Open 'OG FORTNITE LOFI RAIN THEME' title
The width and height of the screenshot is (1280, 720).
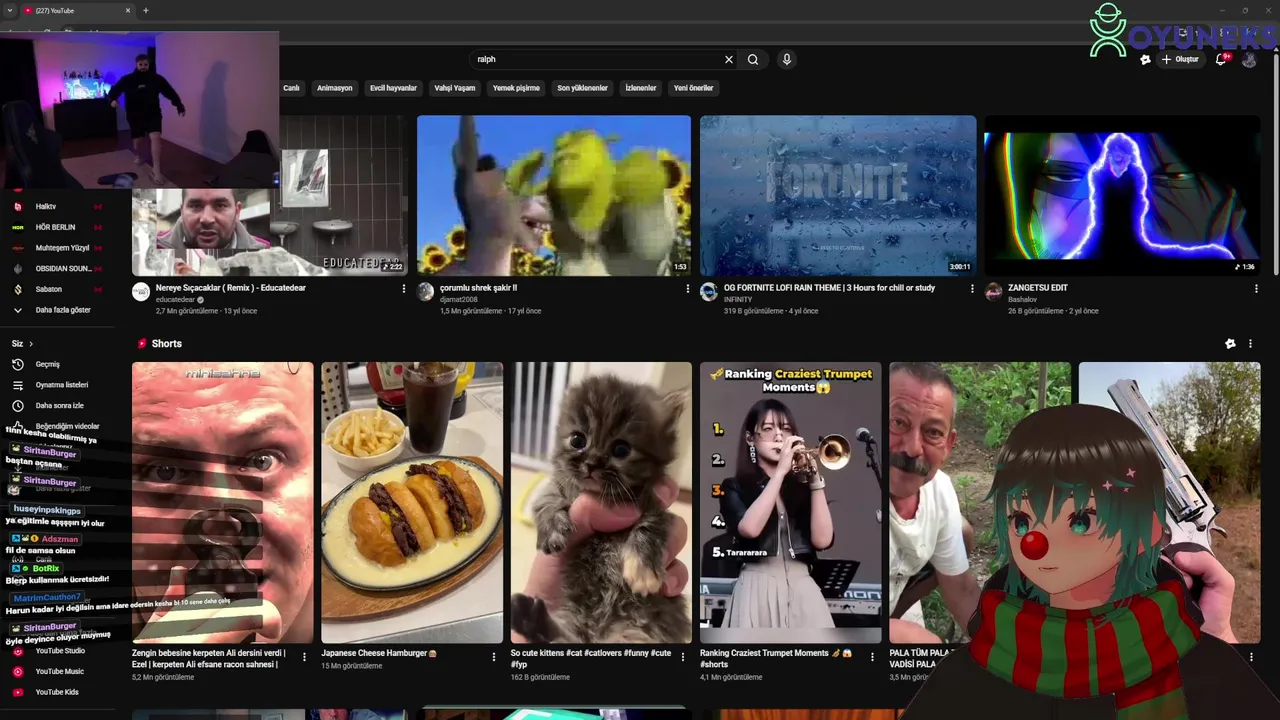point(829,288)
